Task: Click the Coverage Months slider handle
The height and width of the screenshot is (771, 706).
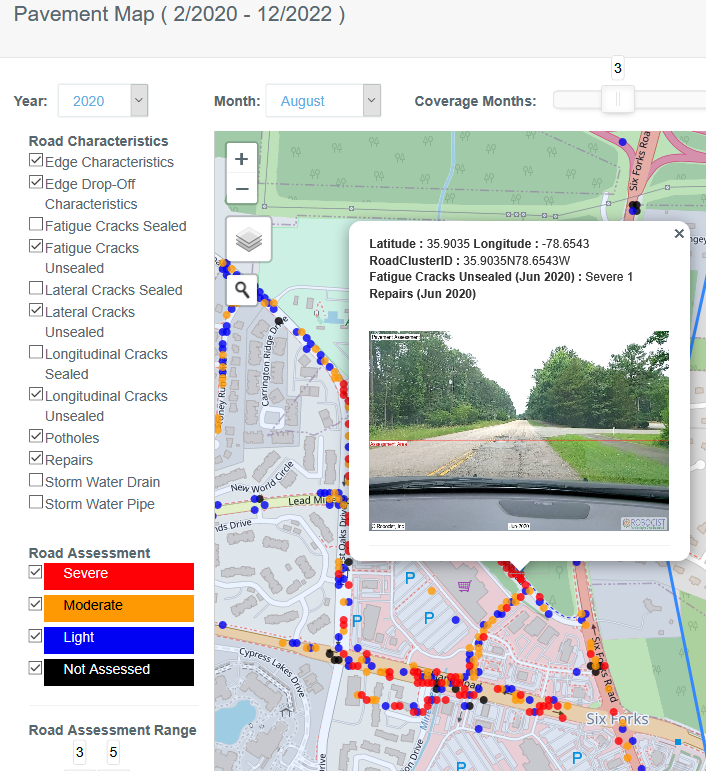Action: tap(618, 99)
